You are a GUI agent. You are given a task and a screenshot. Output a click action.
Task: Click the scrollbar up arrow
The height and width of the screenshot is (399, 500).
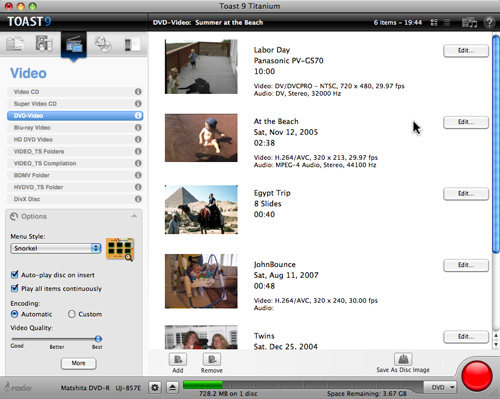click(496, 336)
